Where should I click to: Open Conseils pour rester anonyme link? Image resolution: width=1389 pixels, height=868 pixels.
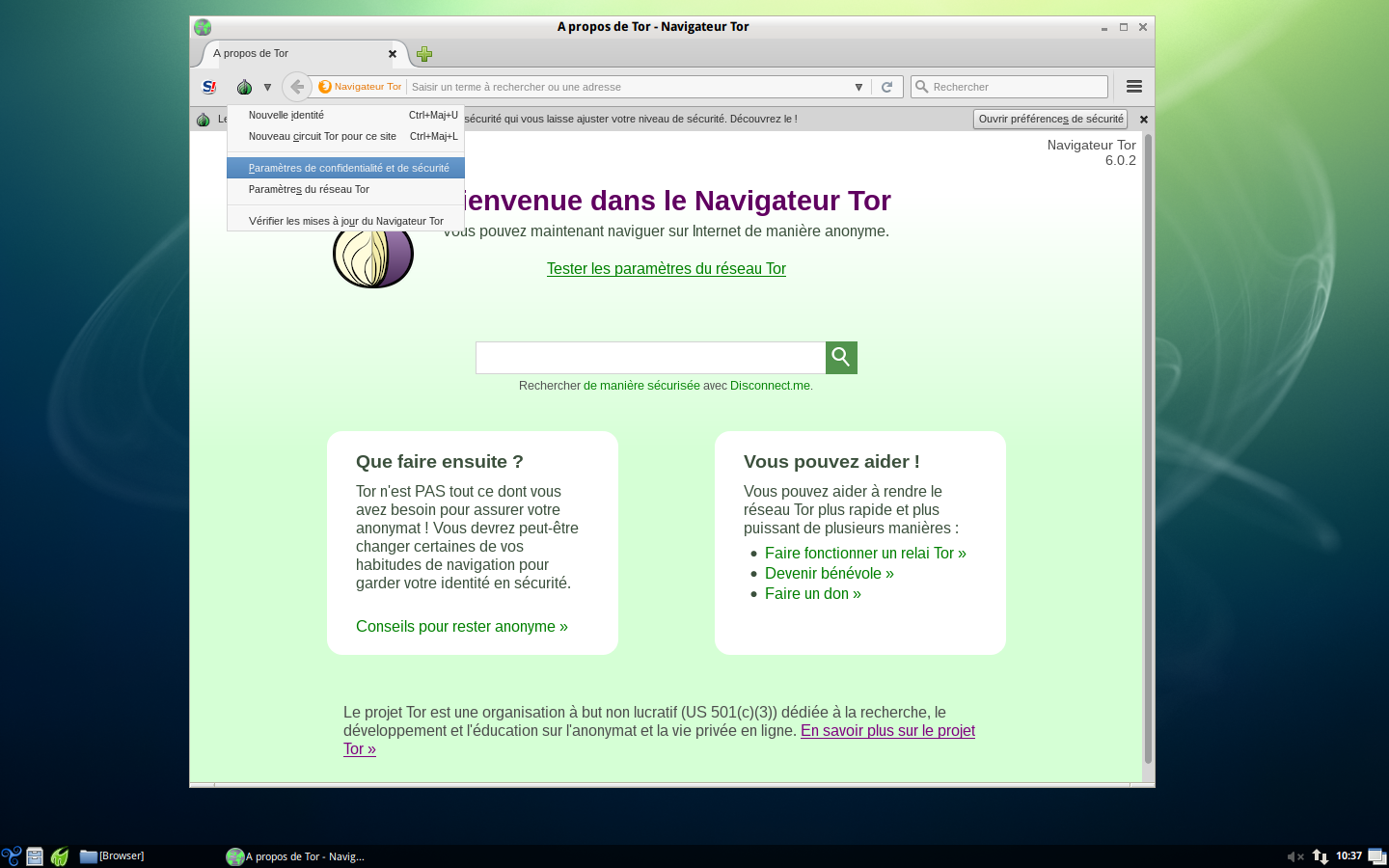pyautogui.click(x=462, y=627)
